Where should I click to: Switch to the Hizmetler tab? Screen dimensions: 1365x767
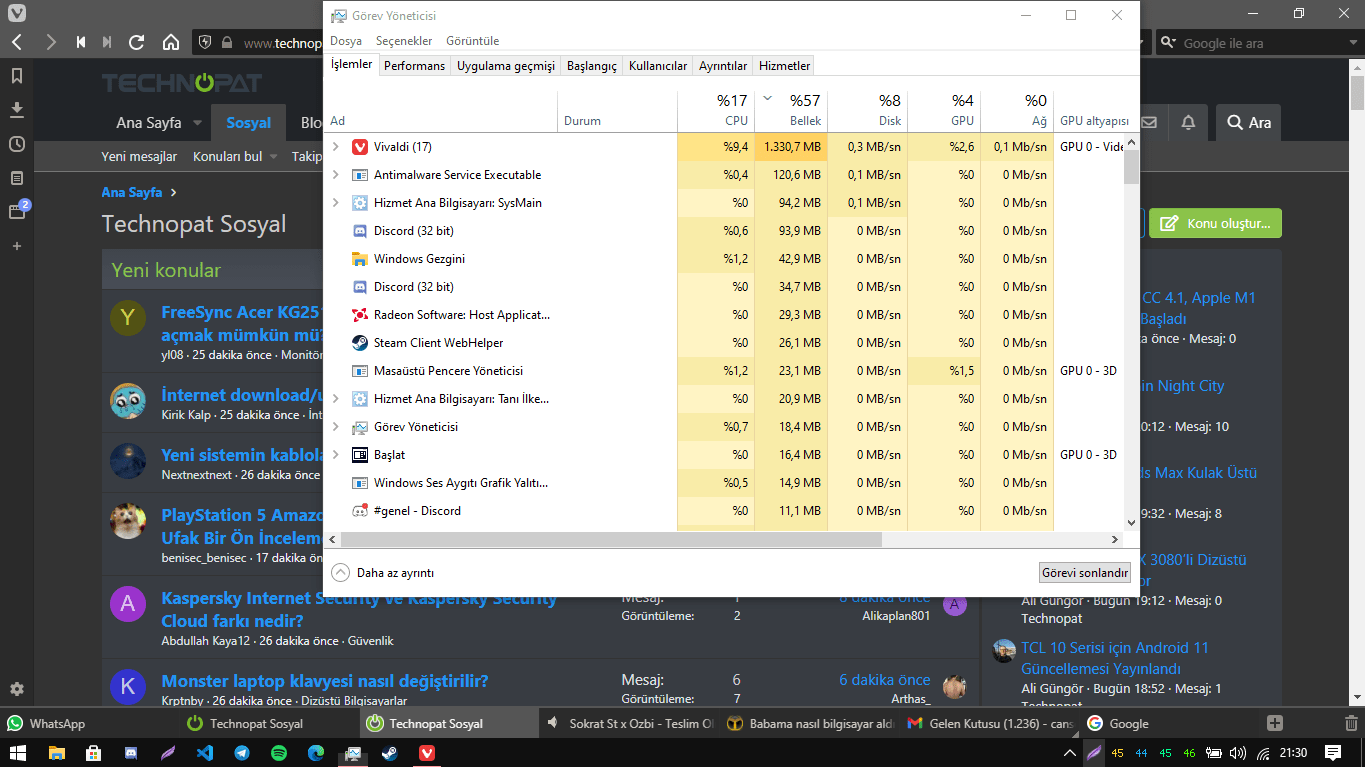click(785, 66)
